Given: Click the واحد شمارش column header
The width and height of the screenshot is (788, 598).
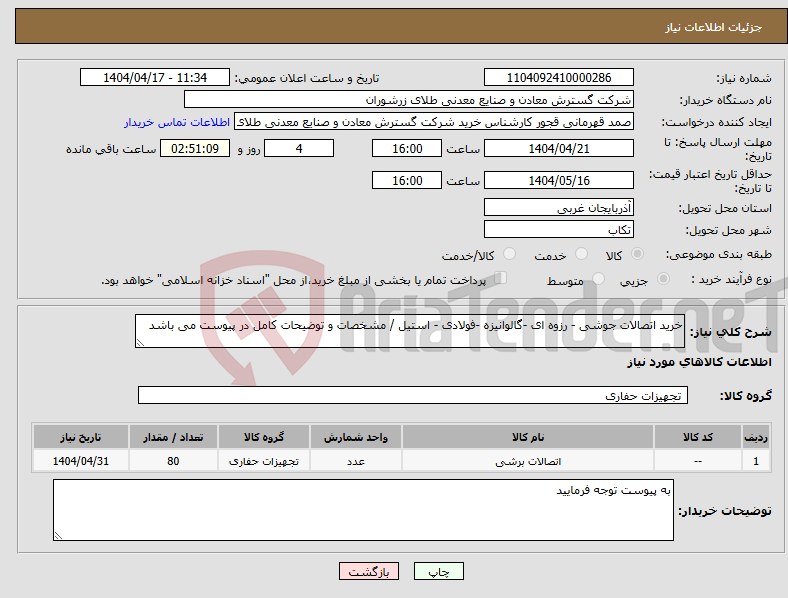Looking at the screenshot, I should [x=355, y=437].
